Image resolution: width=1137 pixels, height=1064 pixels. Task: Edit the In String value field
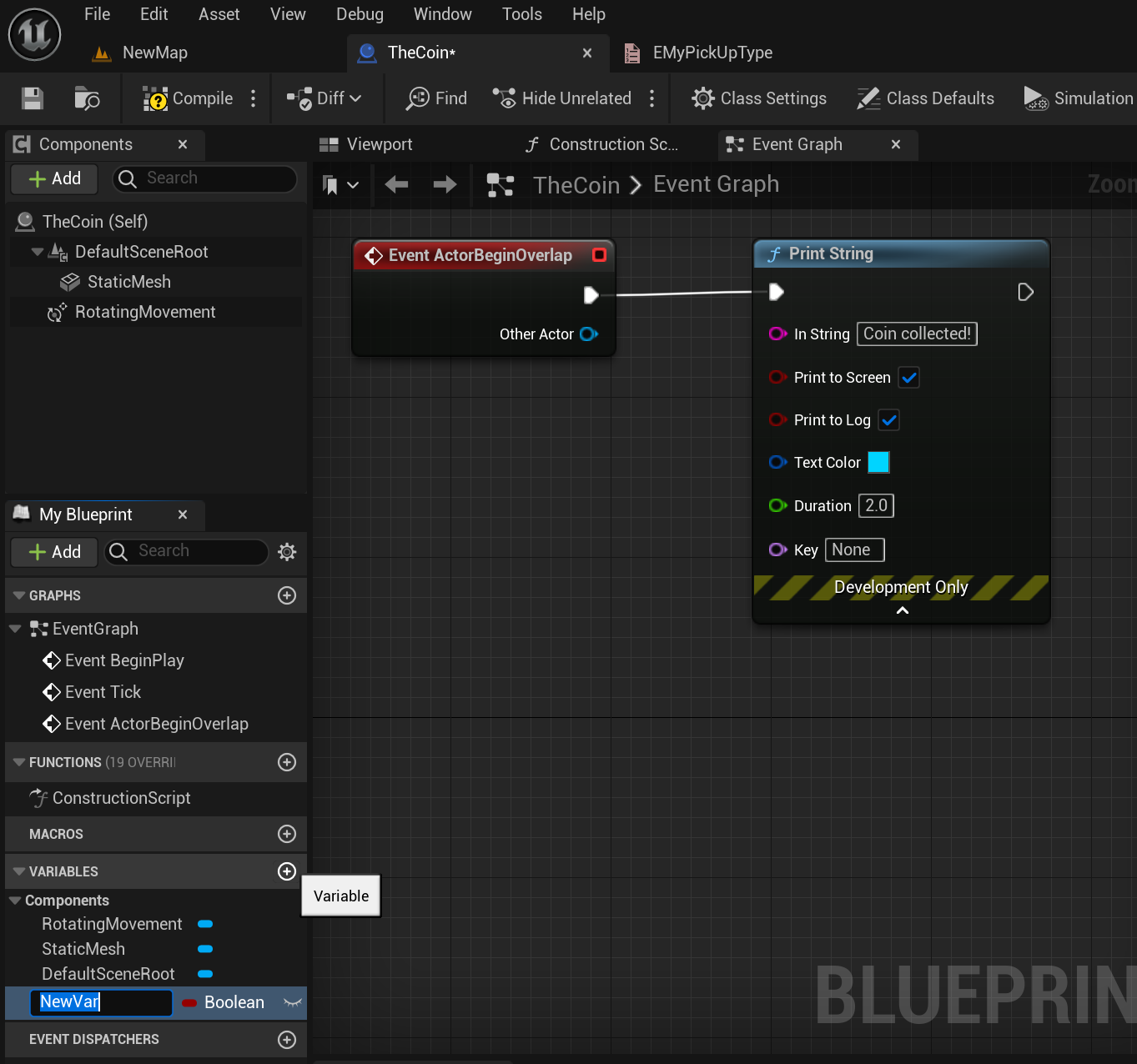tap(917, 334)
